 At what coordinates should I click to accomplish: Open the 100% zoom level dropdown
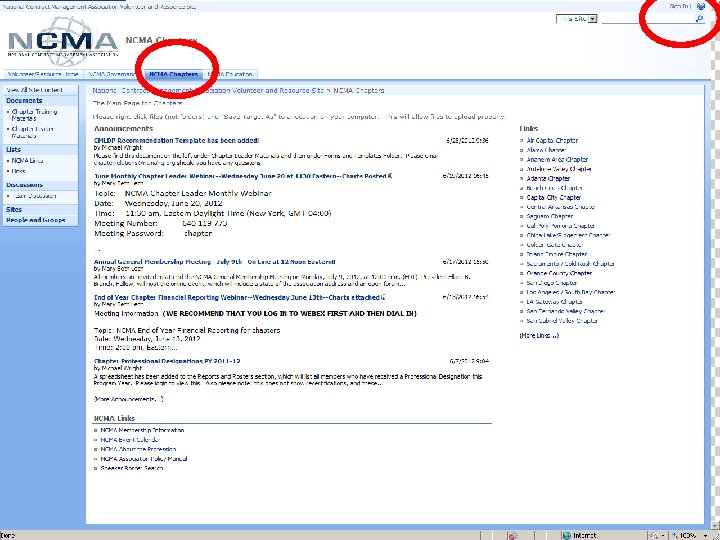(x=706, y=535)
